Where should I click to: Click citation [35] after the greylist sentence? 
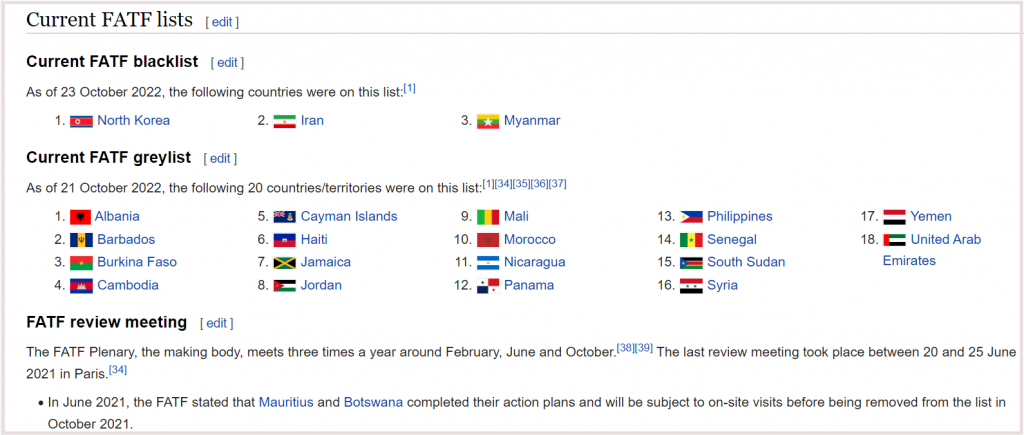coord(521,184)
